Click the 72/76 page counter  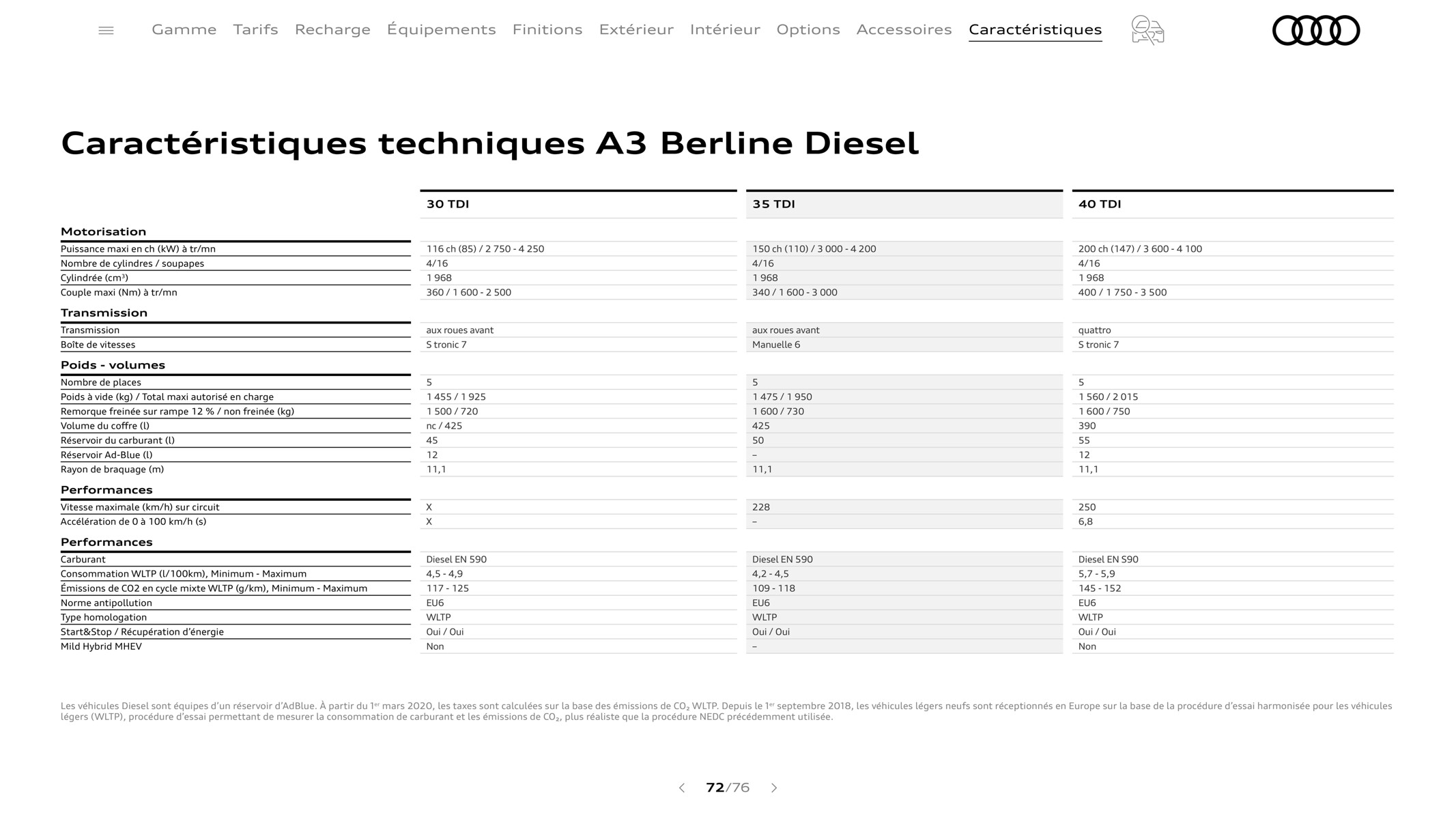click(x=728, y=788)
